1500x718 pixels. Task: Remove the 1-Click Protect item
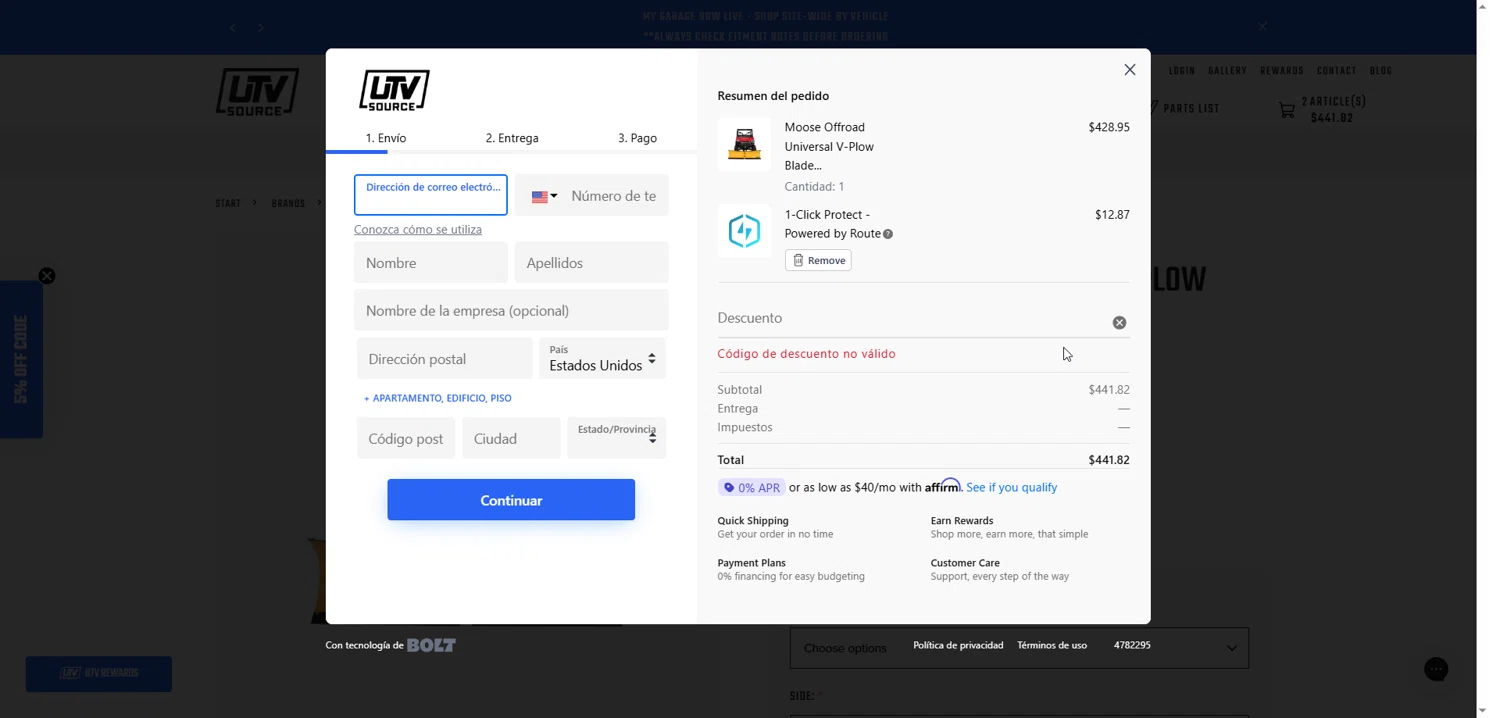(x=818, y=260)
